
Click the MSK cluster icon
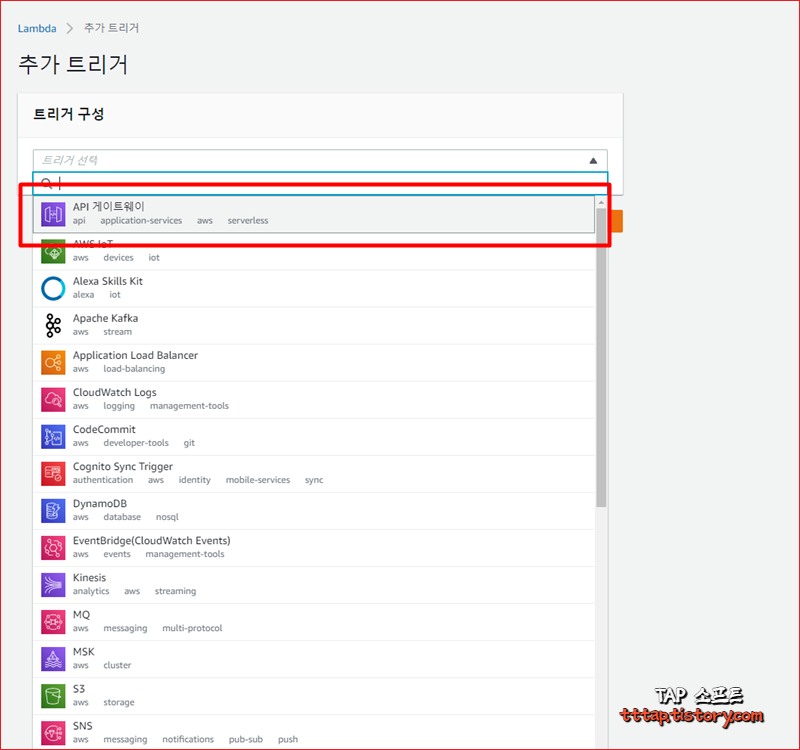(53, 659)
